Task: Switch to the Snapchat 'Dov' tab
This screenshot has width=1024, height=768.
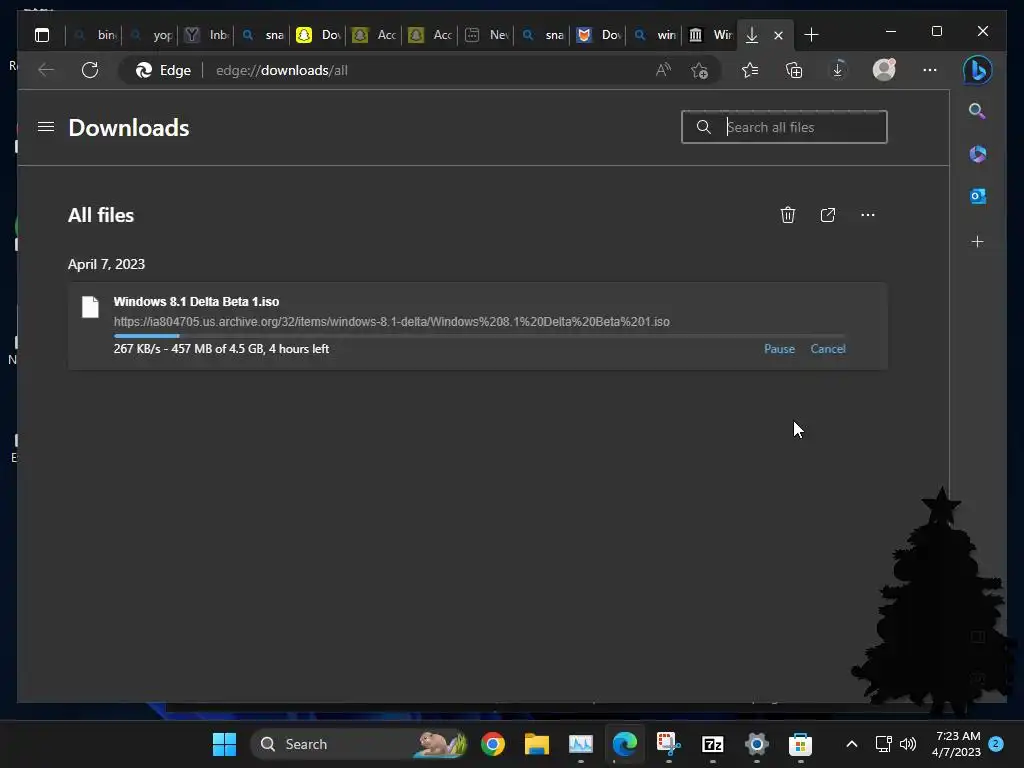Action: (x=319, y=35)
